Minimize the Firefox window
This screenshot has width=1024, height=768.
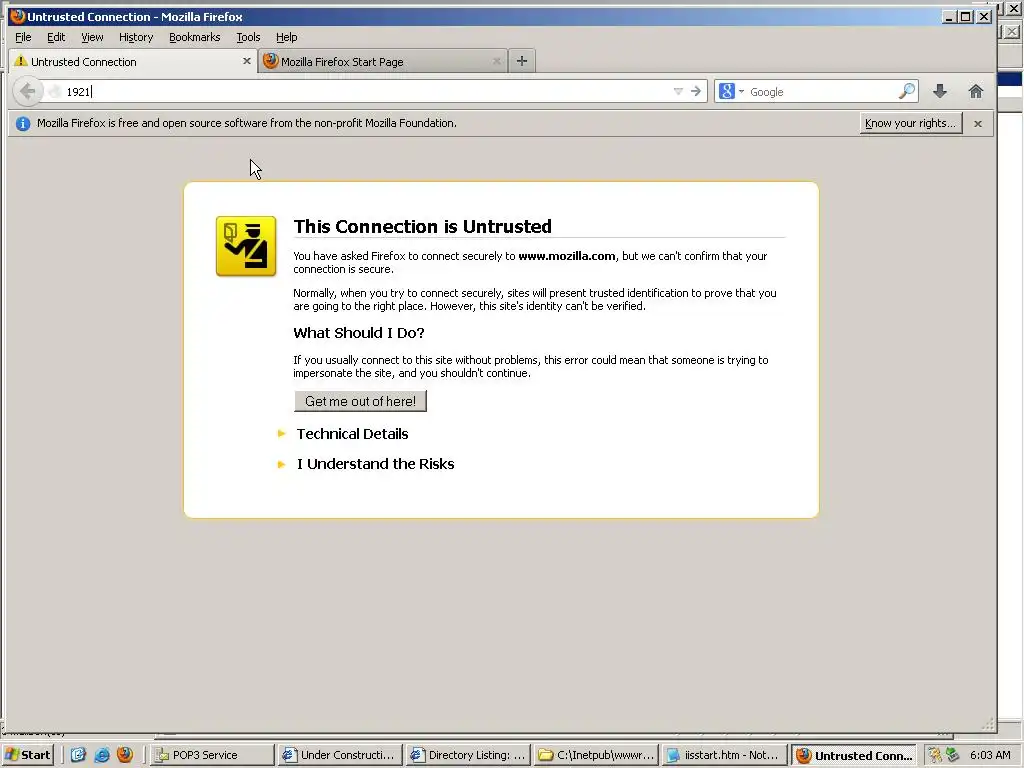[x=950, y=16]
